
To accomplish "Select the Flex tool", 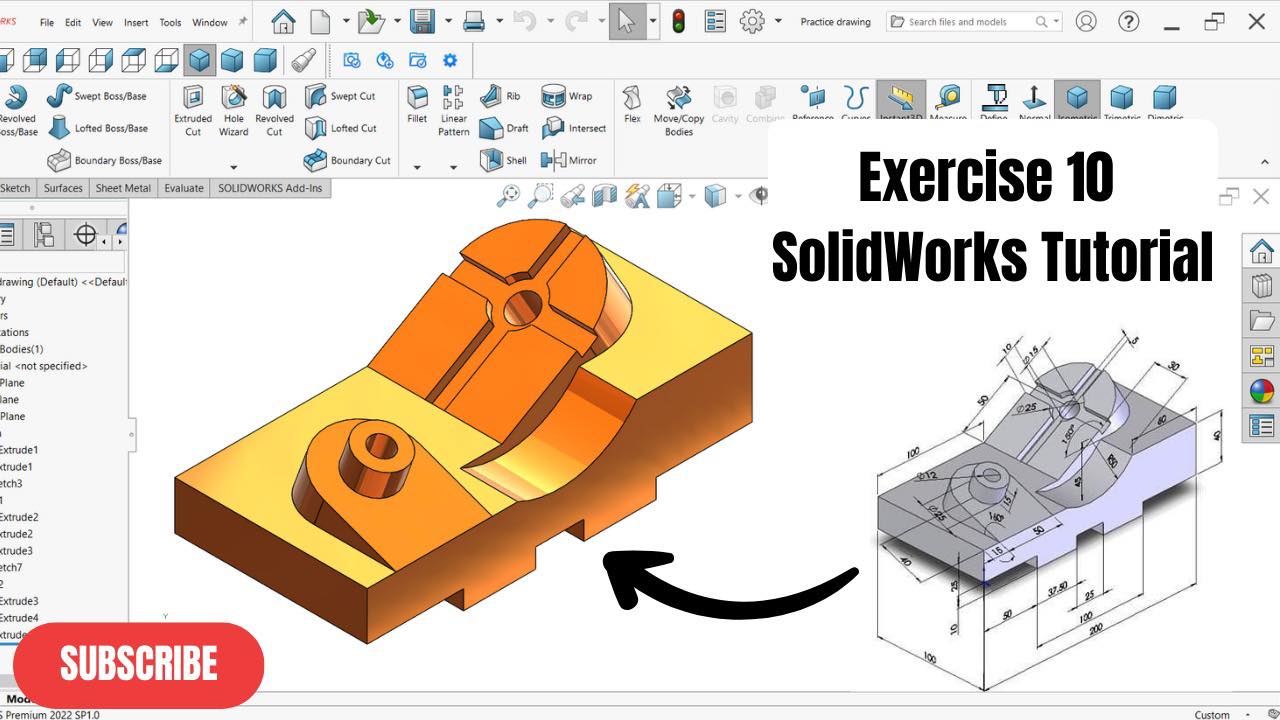I will coord(632,104).
